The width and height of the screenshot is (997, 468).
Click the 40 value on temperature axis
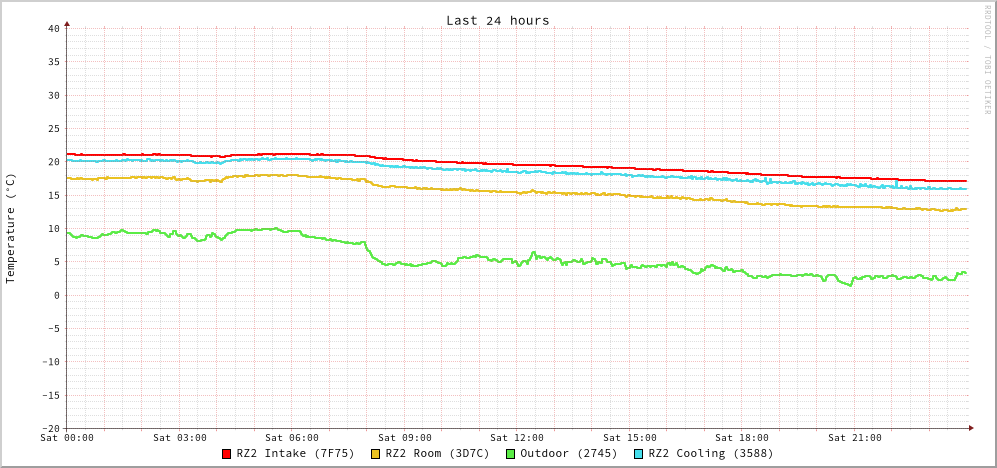click(53, 28)
